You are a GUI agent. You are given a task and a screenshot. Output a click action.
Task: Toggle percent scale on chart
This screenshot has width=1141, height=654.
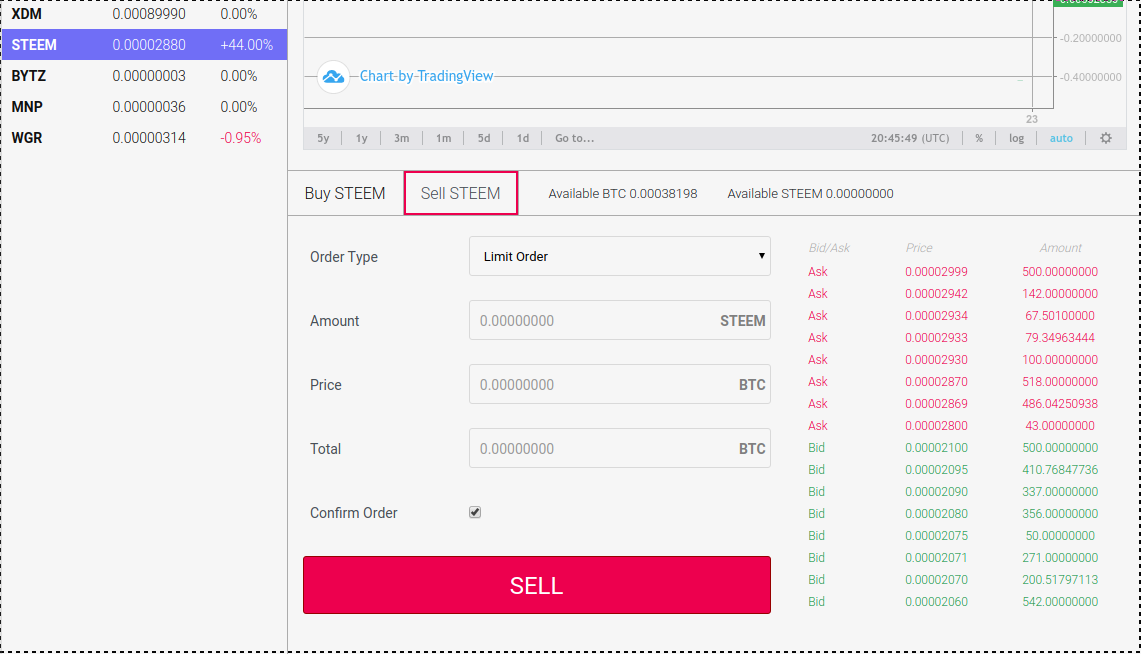click(x=979, y=138)
